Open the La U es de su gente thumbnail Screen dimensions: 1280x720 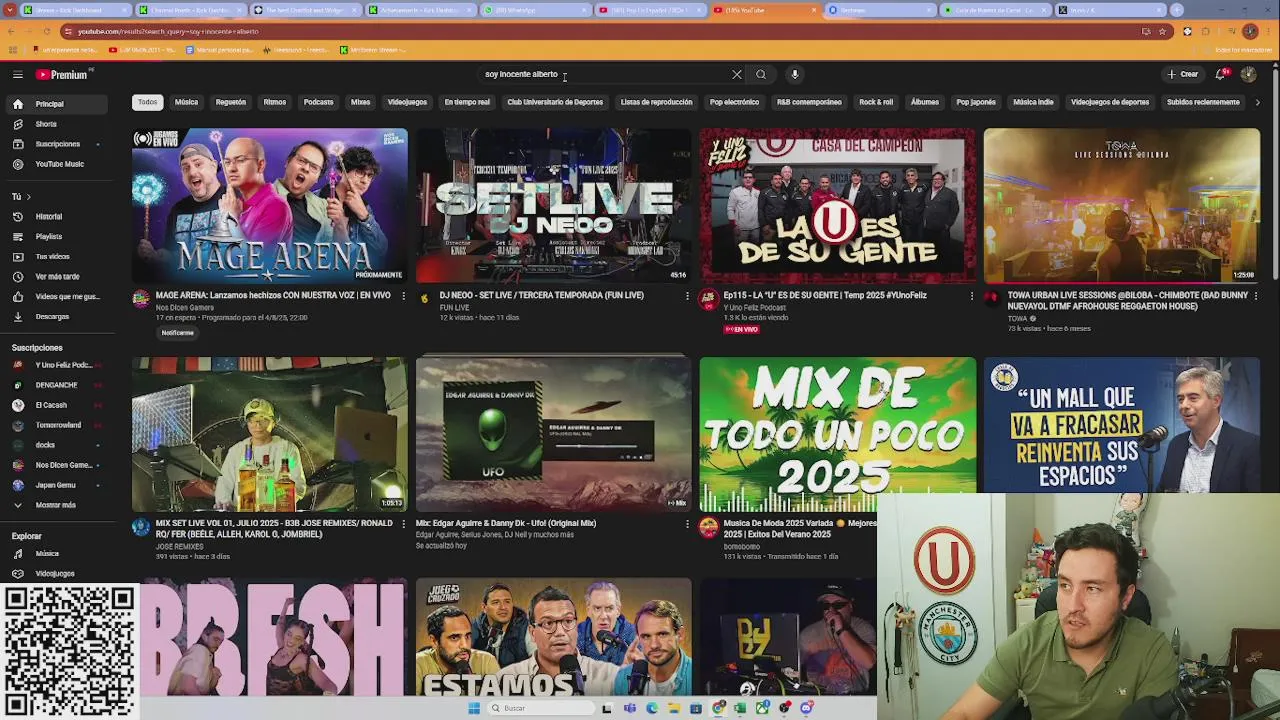tap(837, 205)
